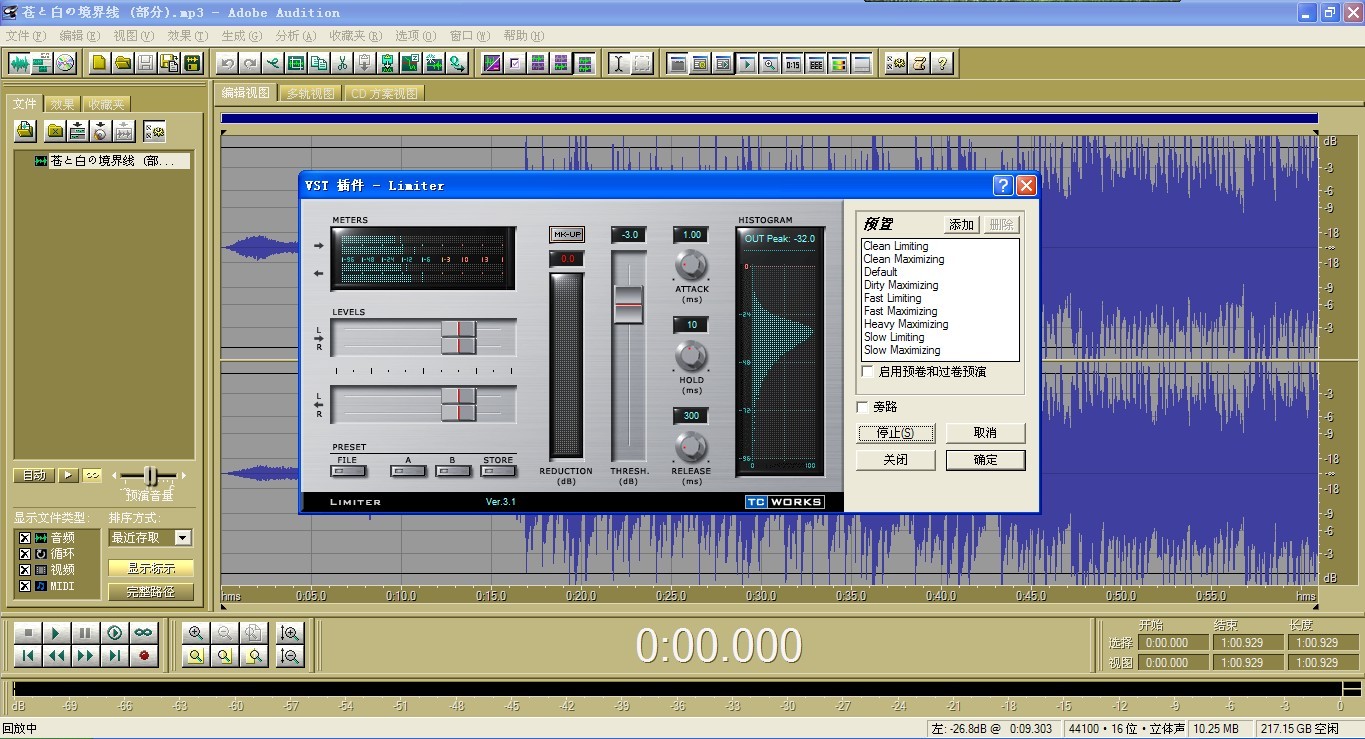This screenshot has height=739, width=1365.
Task: Click the zoom in vertically icon
Action: tap(290, 633)
